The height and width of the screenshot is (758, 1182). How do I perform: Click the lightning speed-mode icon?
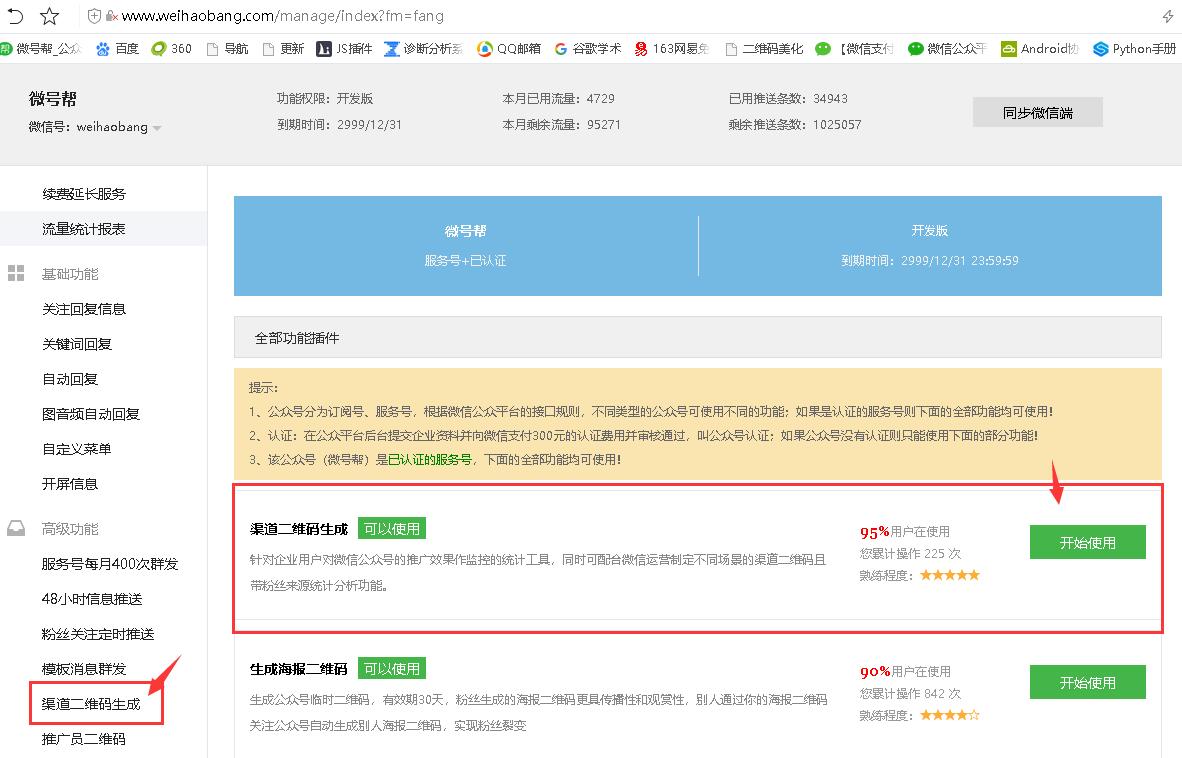pyautogui.click(x=1168, y=16)
